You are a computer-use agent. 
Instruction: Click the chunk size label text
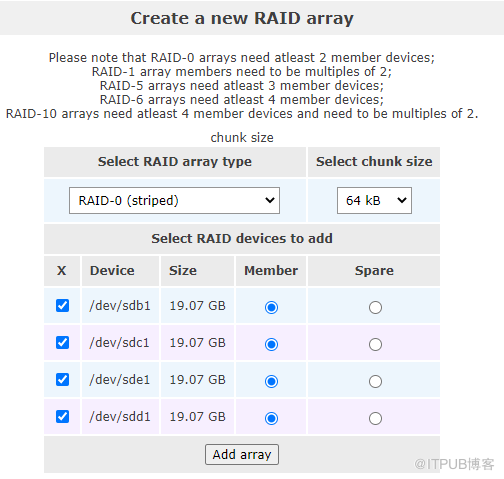pos(242,138)
